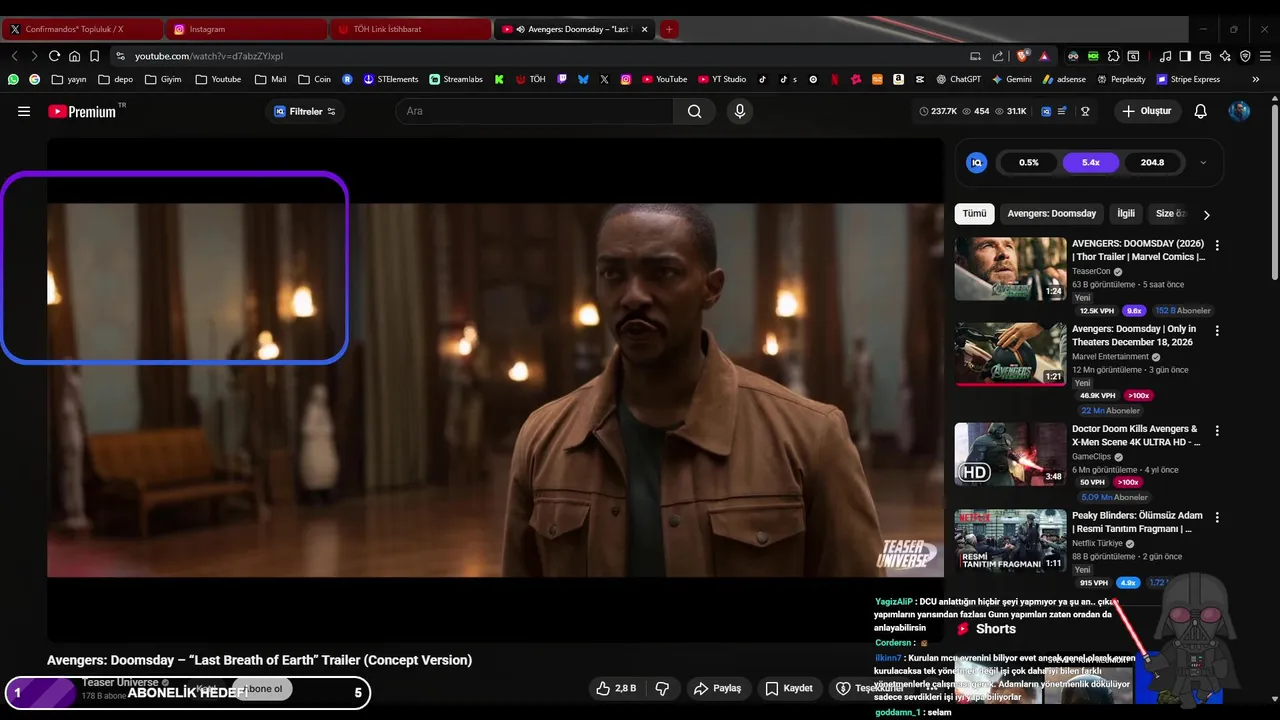Dislike the video
1280x720 pixels.
pos(662,688)
